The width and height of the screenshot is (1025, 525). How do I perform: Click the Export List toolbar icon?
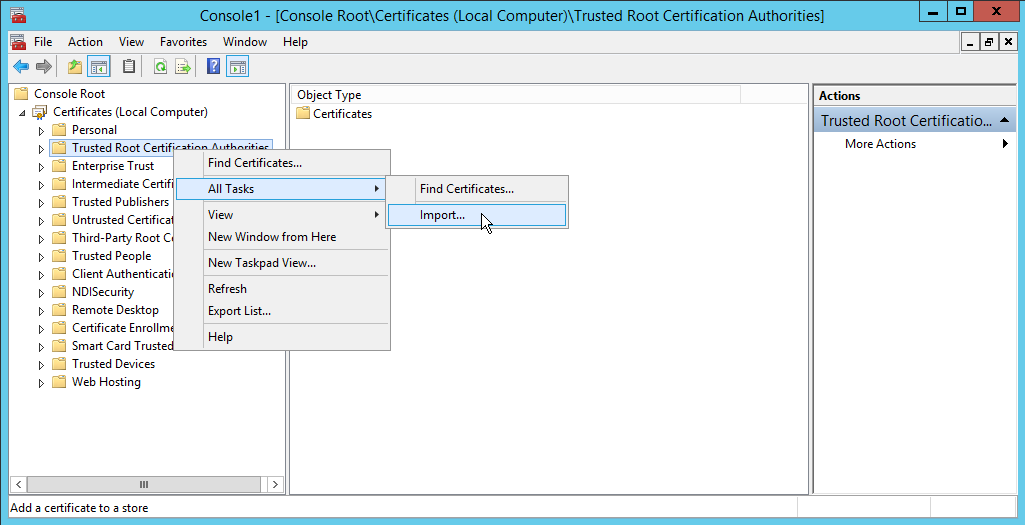coord(183,67)
